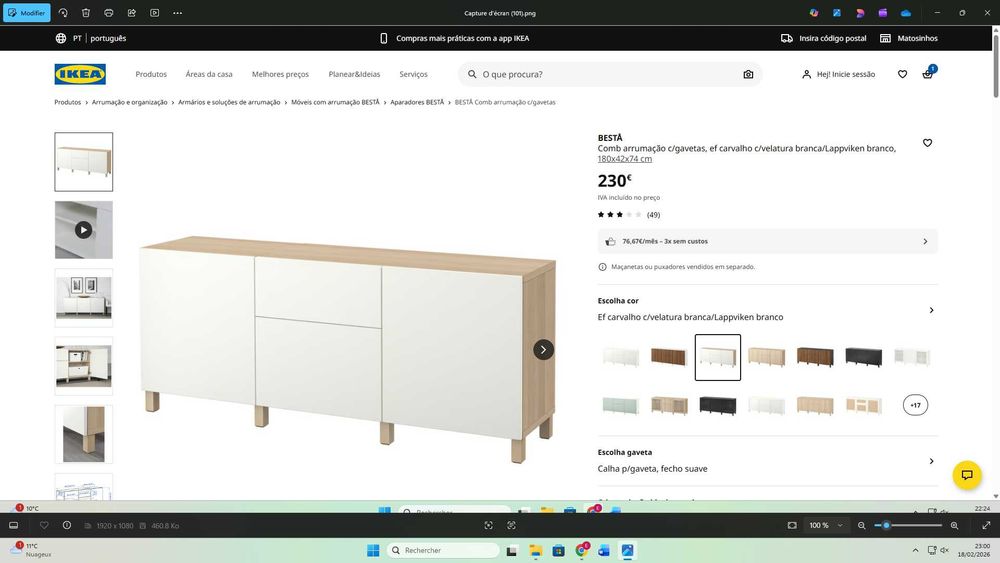Open the OneDrive cloud icon in Photos
1000x563 pixels.
pos(906,13)
